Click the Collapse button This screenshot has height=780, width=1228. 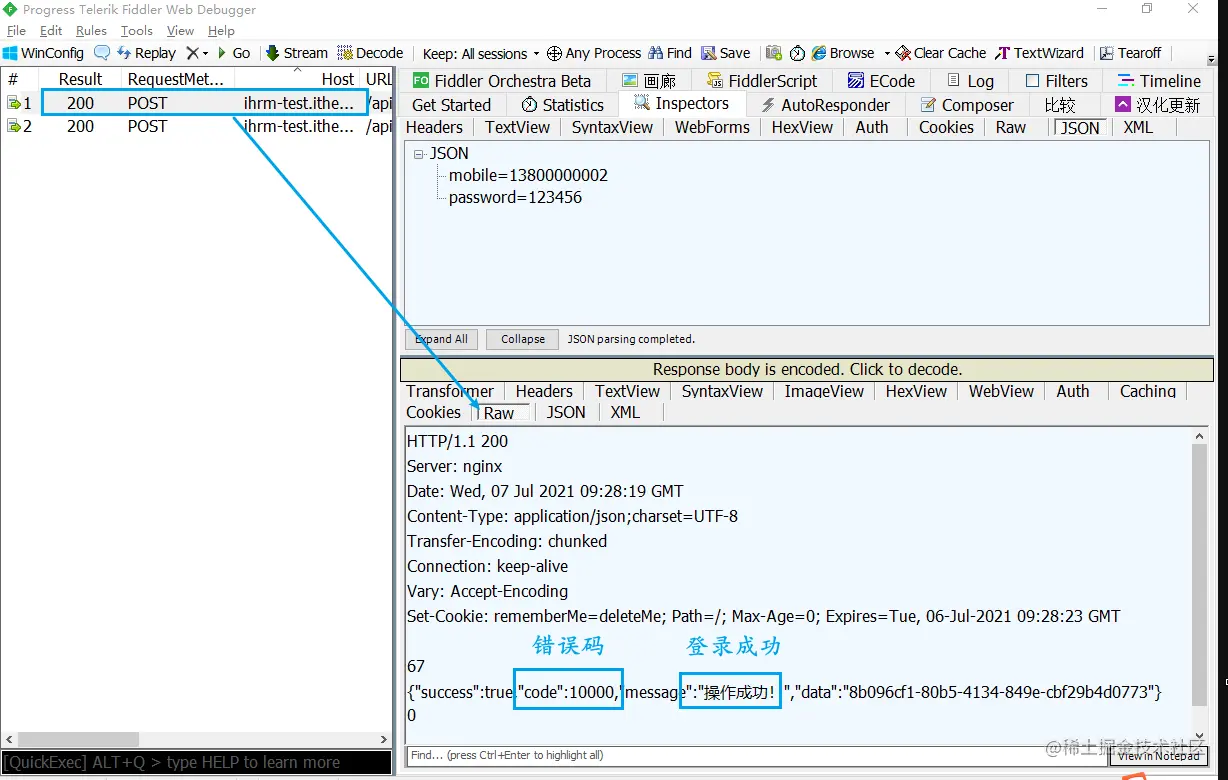(523, 339)
